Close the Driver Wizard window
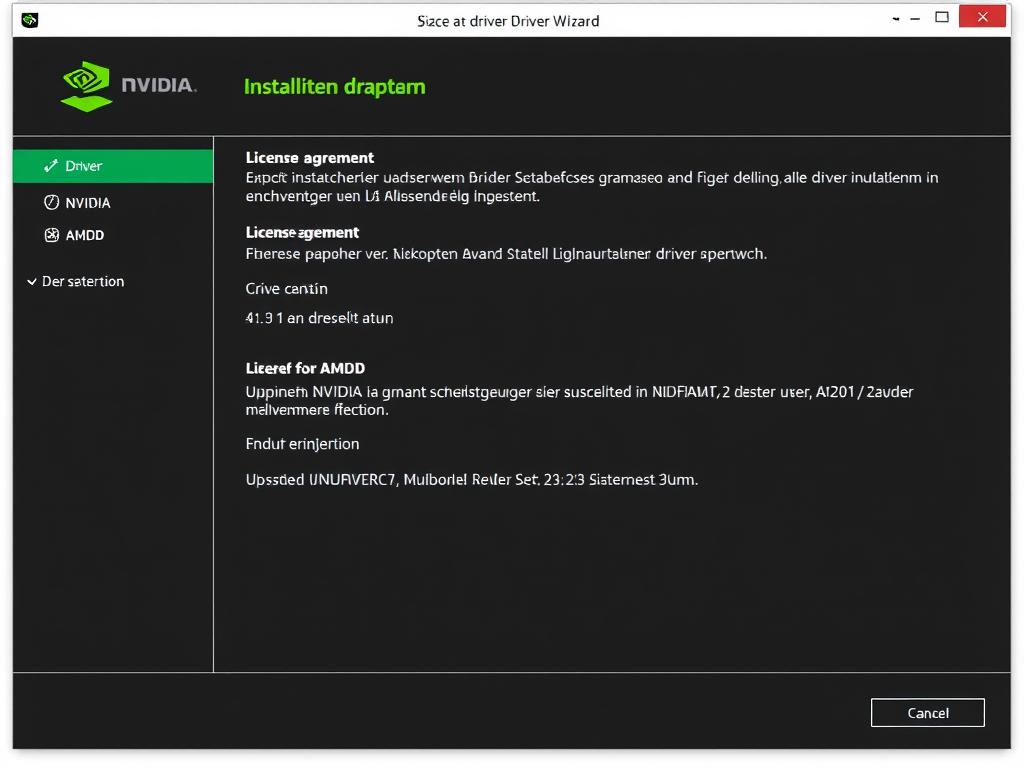The width and height of the screenshot is (1024, 768). 982,17
